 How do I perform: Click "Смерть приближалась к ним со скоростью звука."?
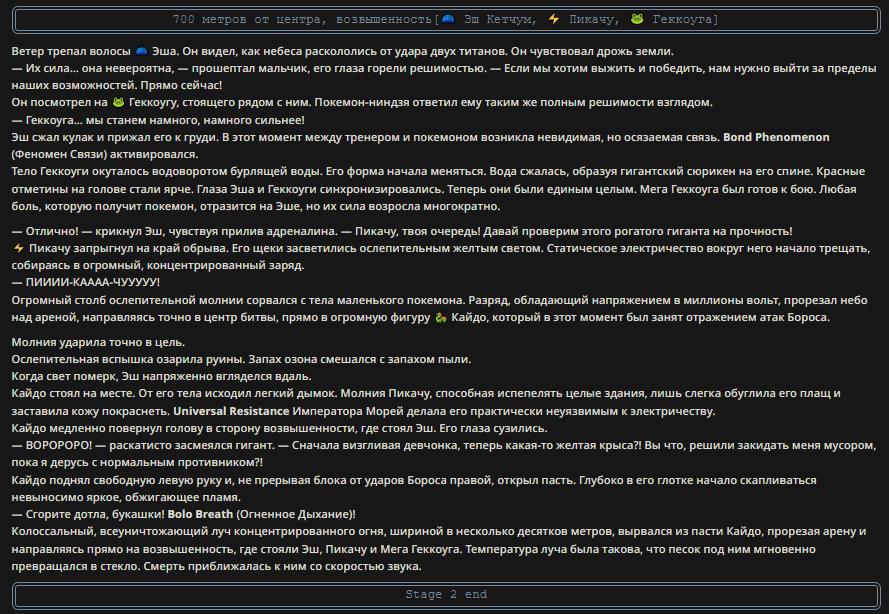pyautogui.click(x=282, y=566)
